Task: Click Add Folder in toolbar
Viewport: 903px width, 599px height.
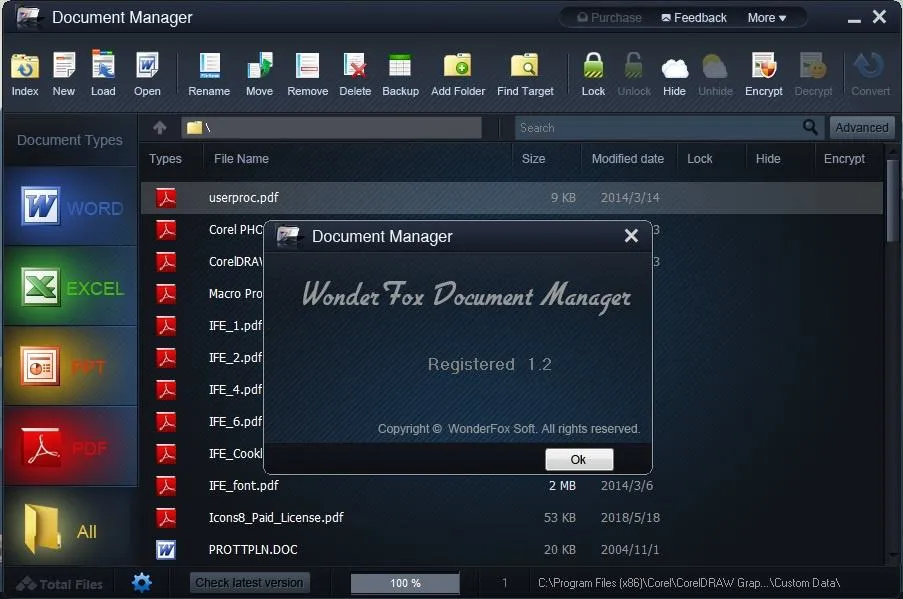Action: click(458, 74)
